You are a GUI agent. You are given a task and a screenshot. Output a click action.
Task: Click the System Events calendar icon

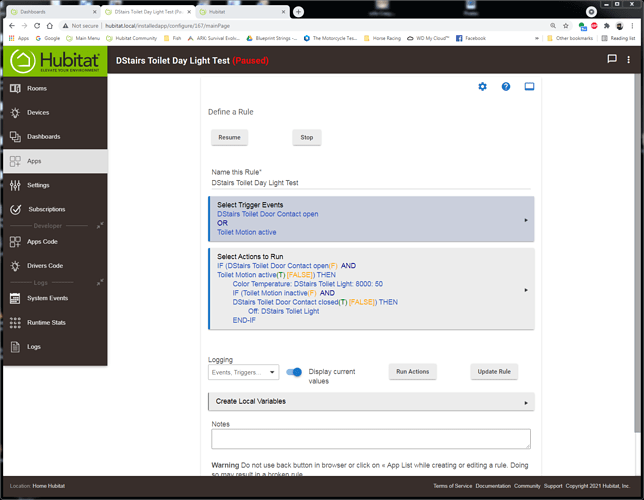(15, 298)
